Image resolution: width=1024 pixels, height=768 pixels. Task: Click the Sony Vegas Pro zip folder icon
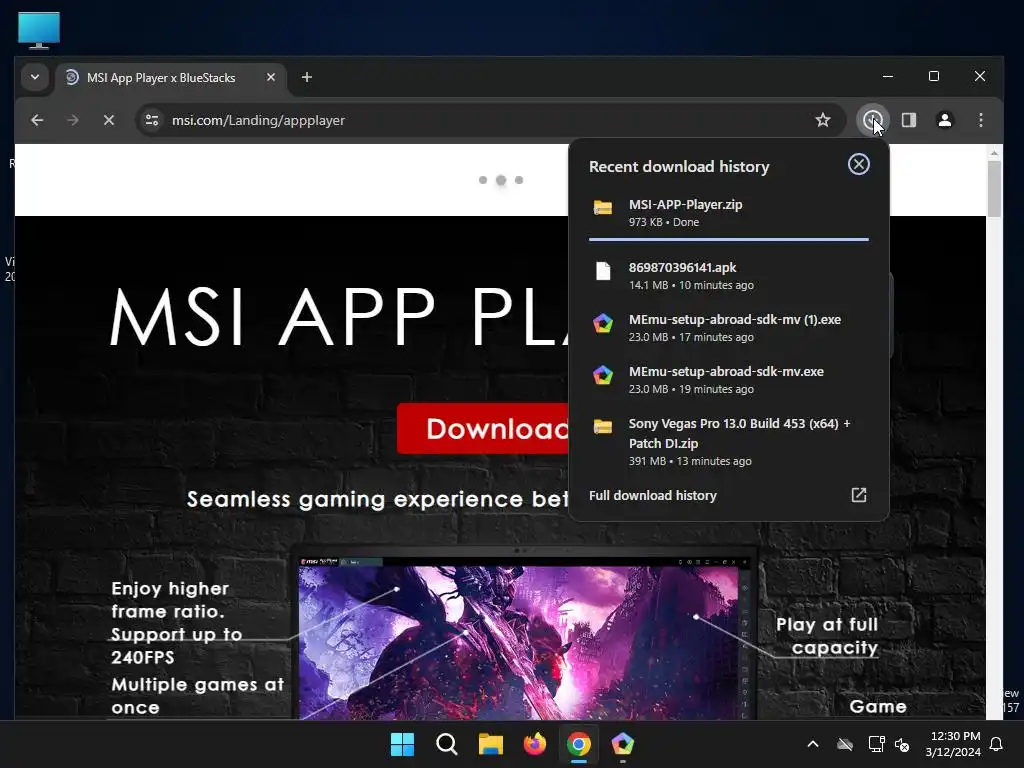point(603,426)
